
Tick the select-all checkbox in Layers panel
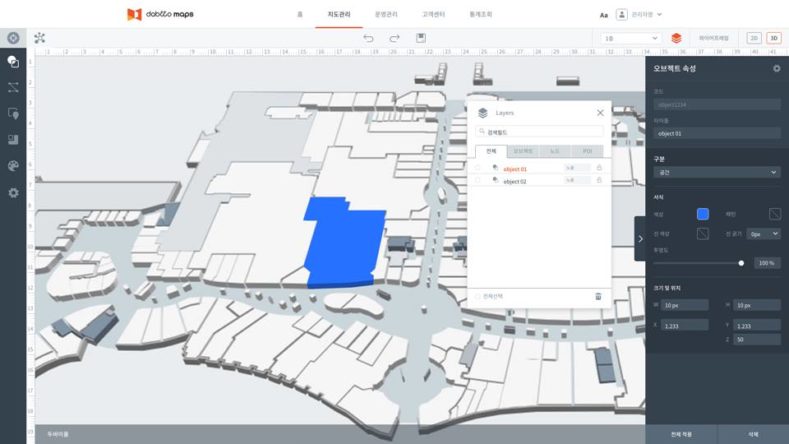(x=477, y=296)
